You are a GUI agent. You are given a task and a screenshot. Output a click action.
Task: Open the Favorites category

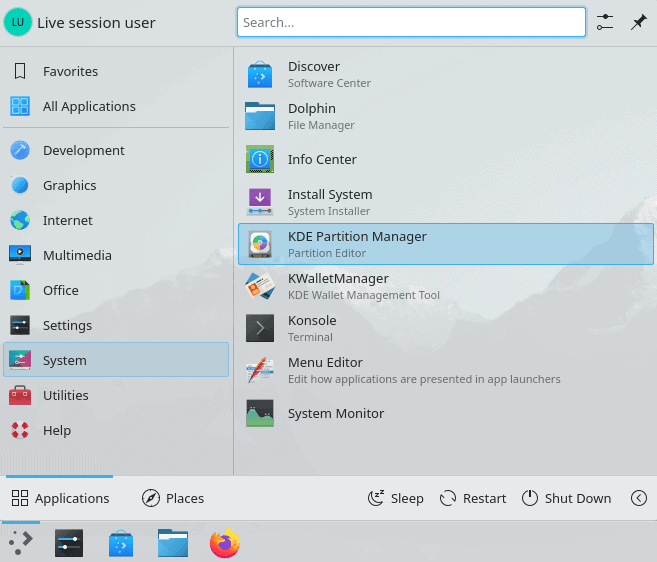tap(116, 71)
